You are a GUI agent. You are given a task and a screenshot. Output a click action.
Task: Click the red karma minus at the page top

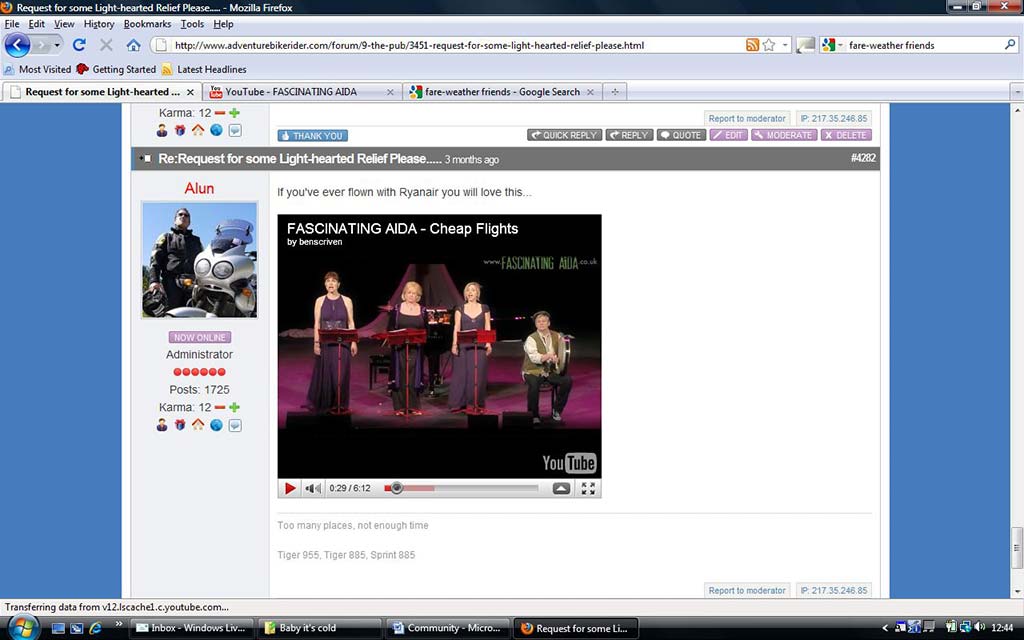pyautogui.click(x=220, y=113)
